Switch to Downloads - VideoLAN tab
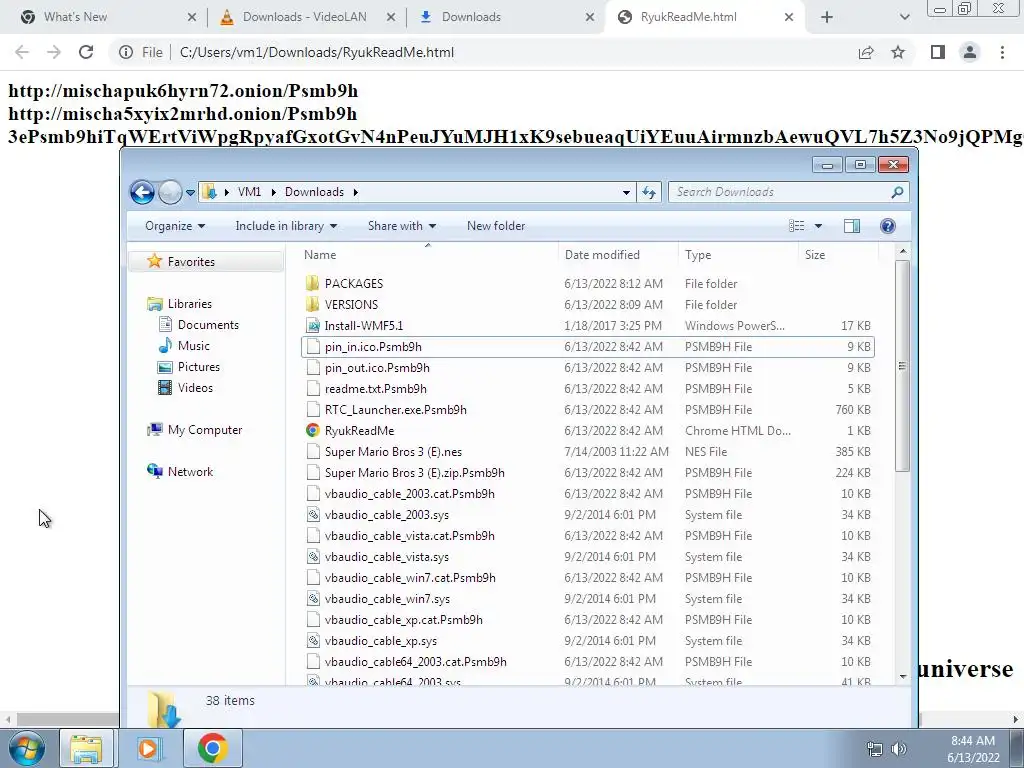This screenshot has width=1024, height=768. 304,17
